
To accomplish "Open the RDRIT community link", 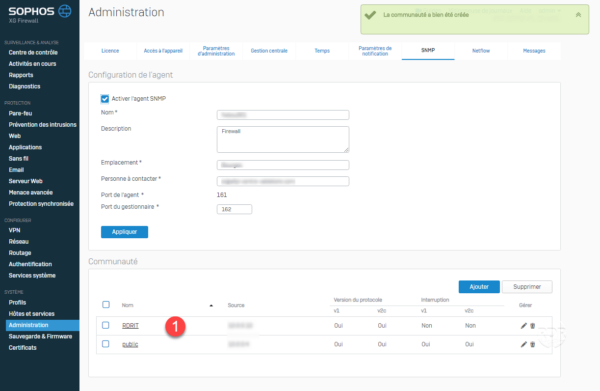I will (130, 326).
